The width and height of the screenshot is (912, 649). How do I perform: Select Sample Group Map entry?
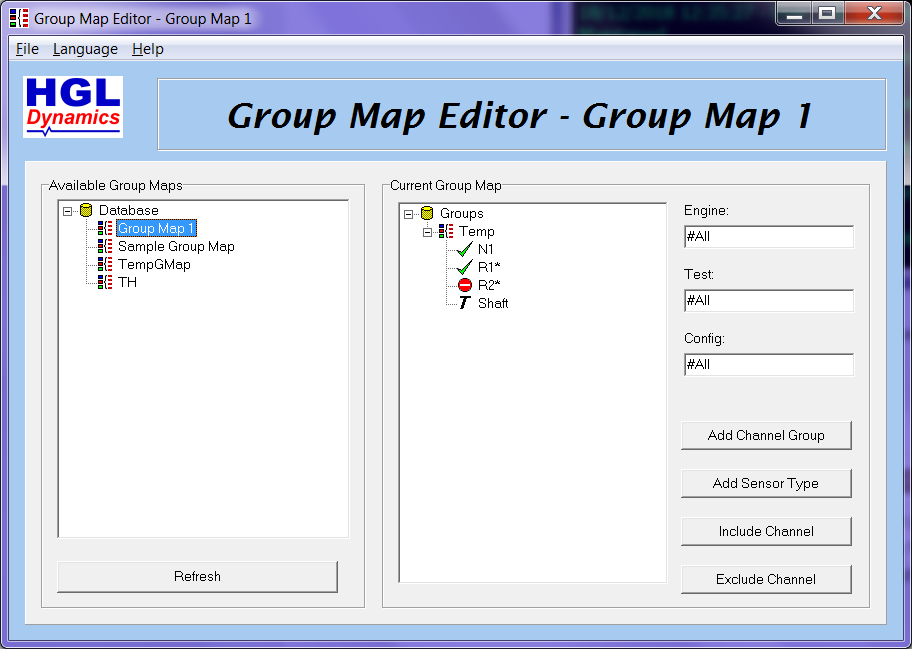176,247
